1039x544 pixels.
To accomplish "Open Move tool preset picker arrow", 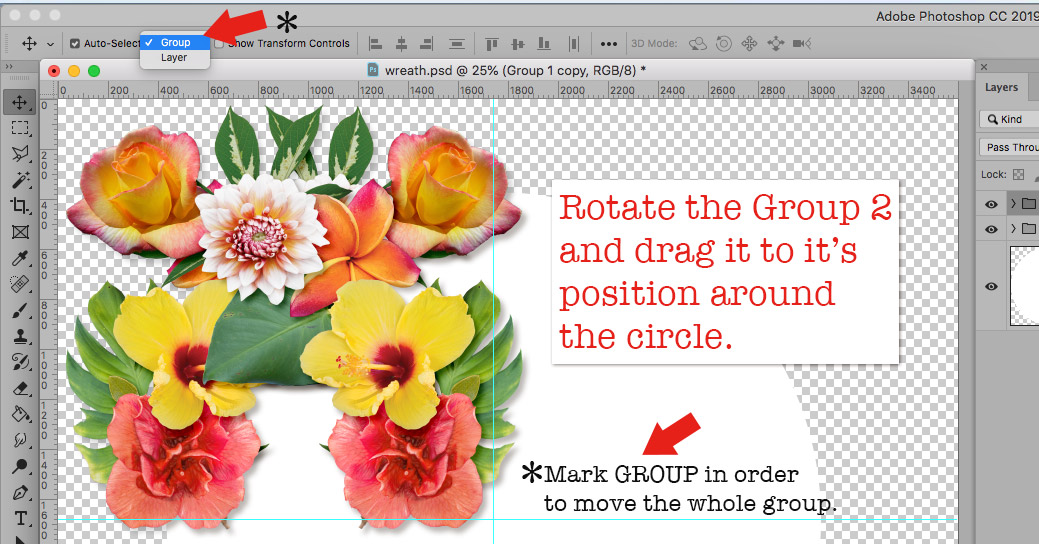I will tap(50, 44).
